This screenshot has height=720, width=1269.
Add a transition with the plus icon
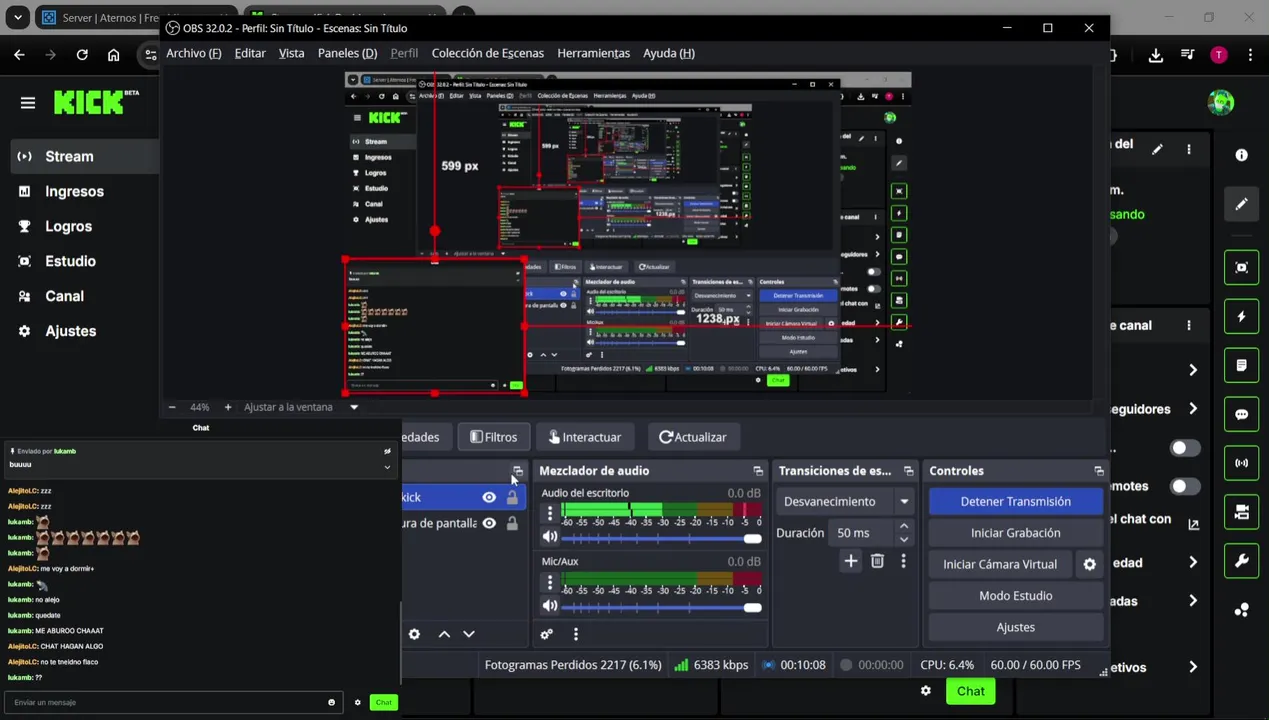tap(850, 561)
